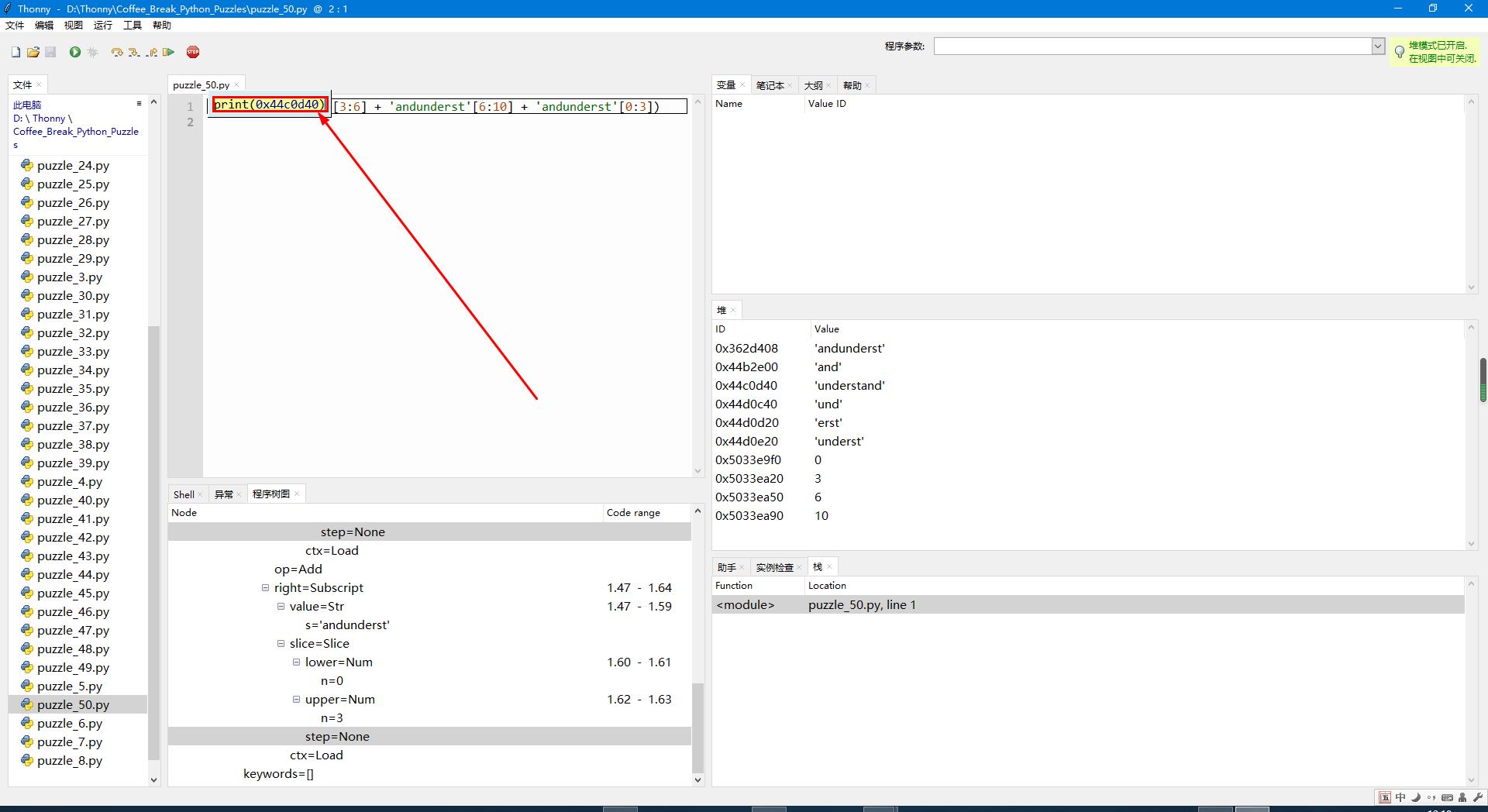
Task: Switch to the 笔记本 tab
Action: point(770,85)
